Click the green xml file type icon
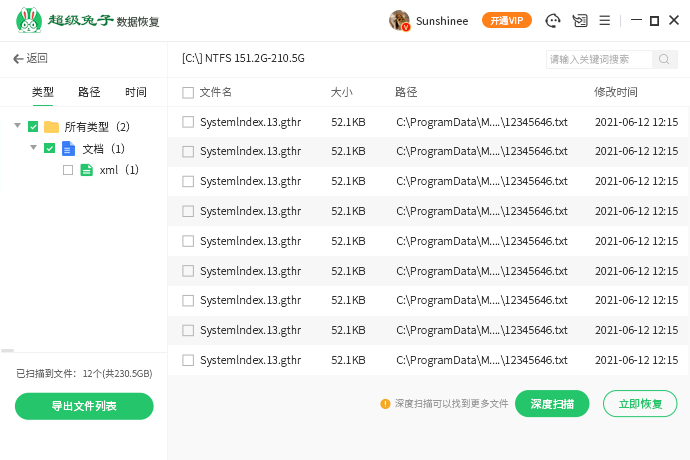The image size is (690, 460). pyautogui.click(x=86, y=170)
